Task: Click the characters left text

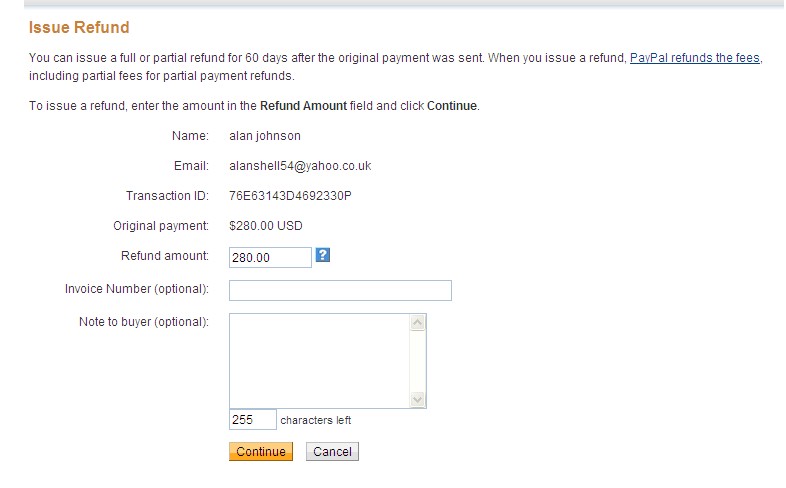Action: point(315,421)
